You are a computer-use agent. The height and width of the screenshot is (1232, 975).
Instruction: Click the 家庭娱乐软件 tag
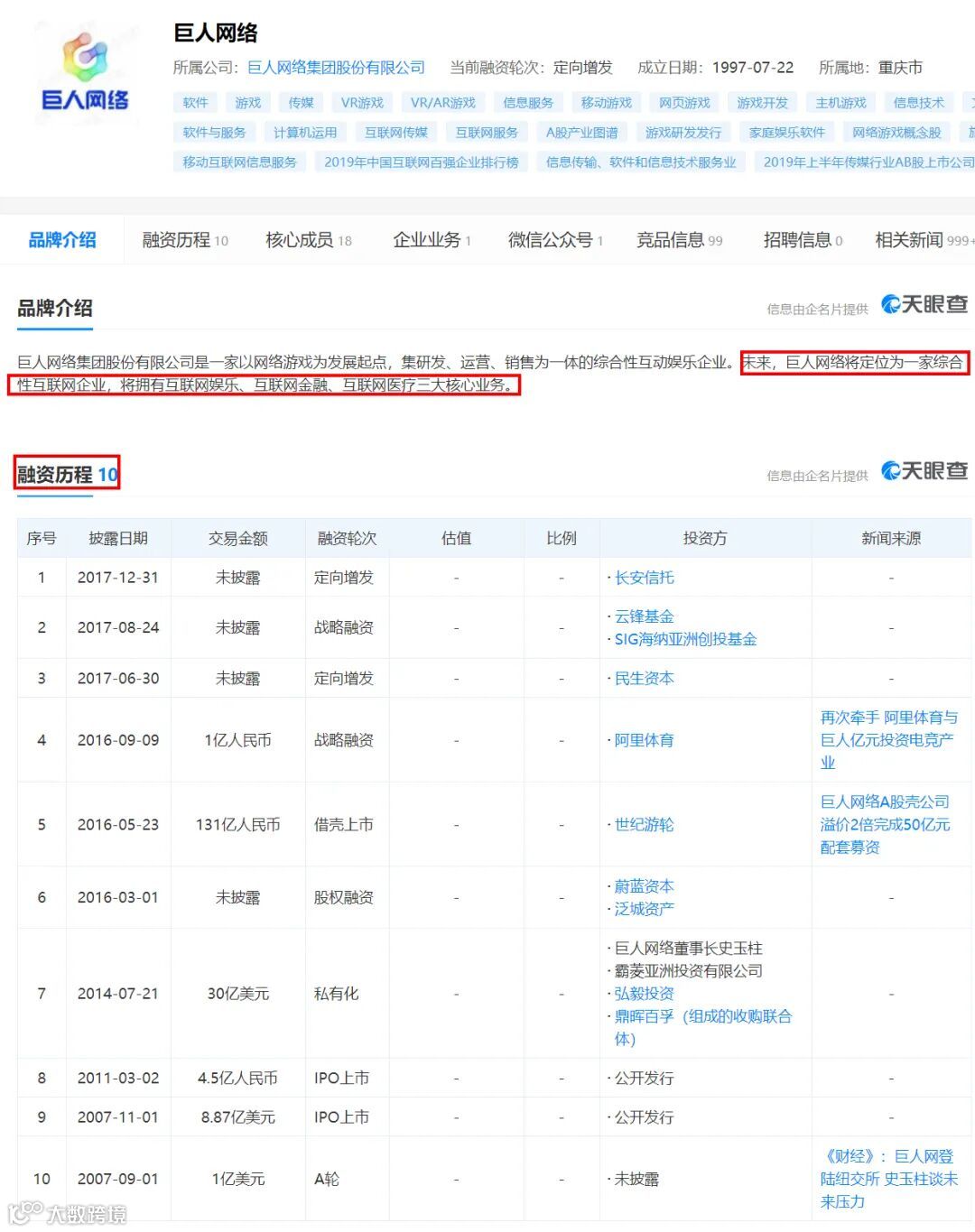[x=787, y=133]
